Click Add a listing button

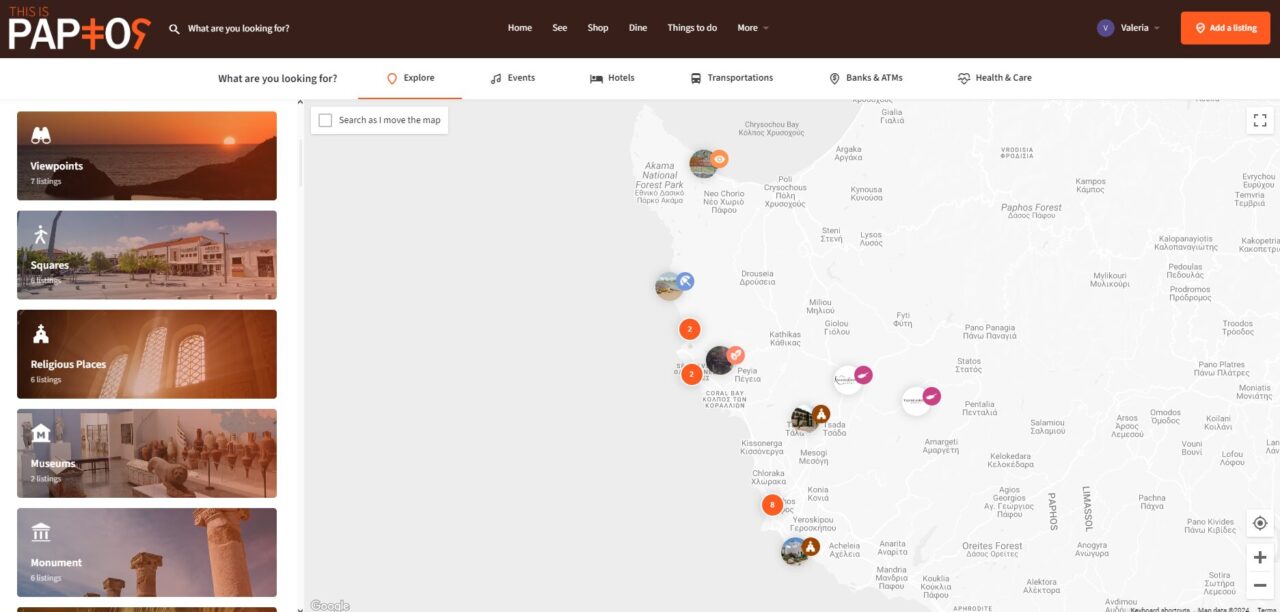pyautogui.click(x=1225, y=28)
